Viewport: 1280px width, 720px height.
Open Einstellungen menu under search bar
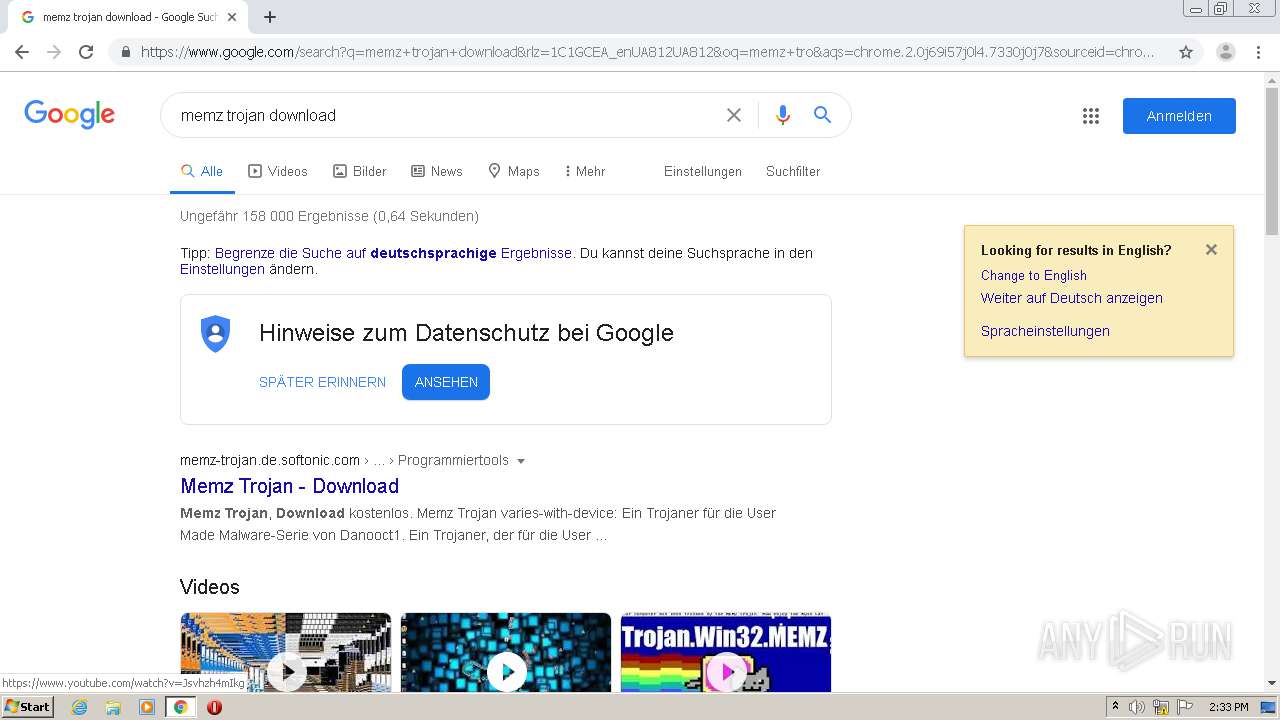[703, 172]
